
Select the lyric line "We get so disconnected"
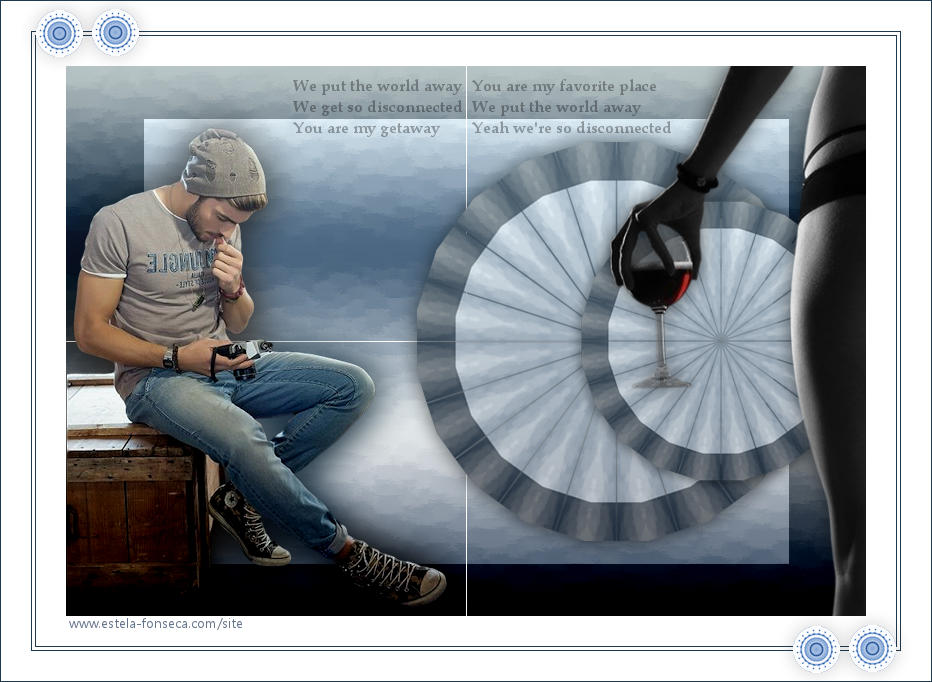(x=377, y=107)
